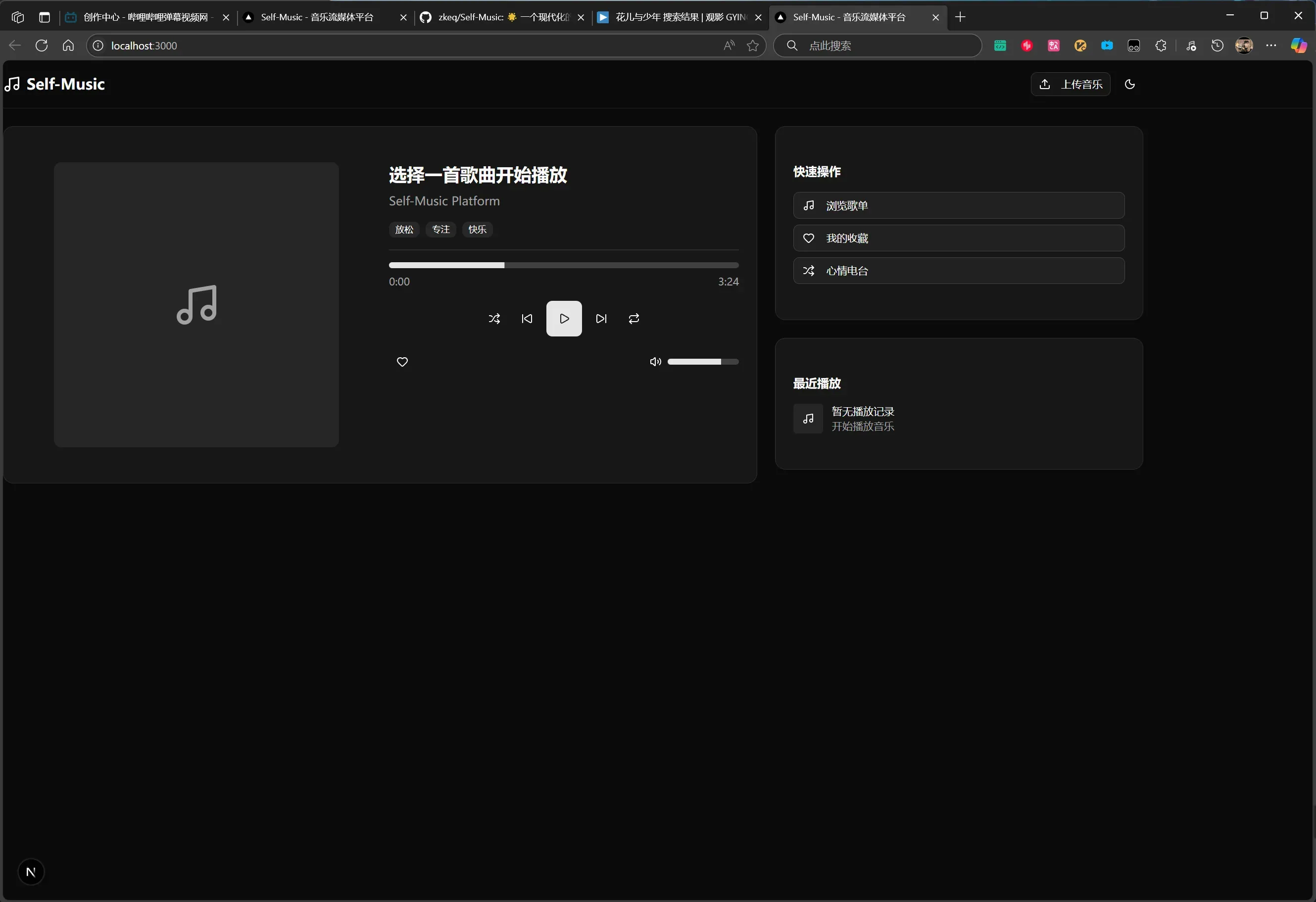Toggle repeat mode icon
This screenshot has height=902, width=1316.
coord(634,319)
